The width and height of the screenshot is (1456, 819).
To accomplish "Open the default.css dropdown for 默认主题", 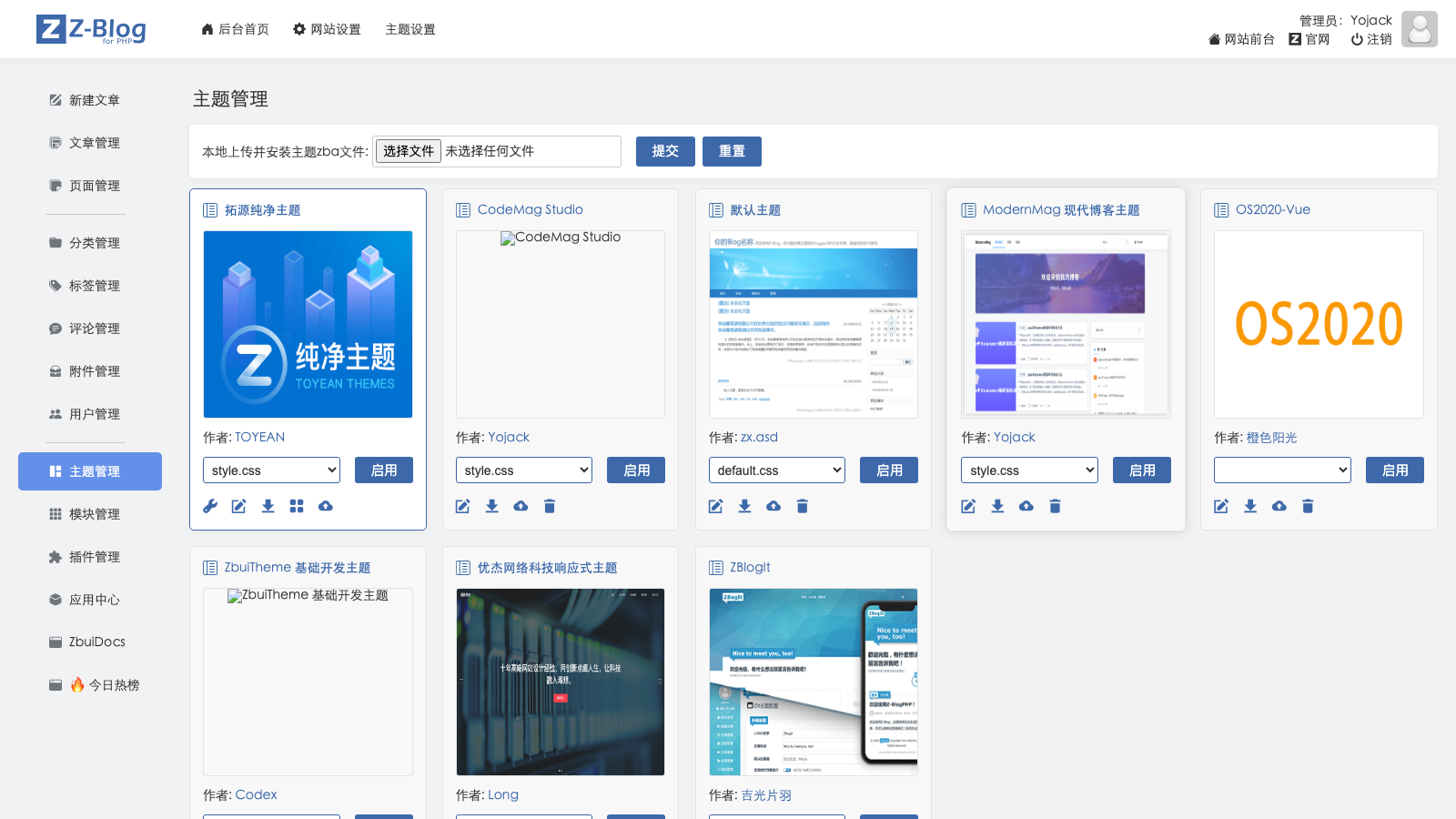I will [777, 470].
